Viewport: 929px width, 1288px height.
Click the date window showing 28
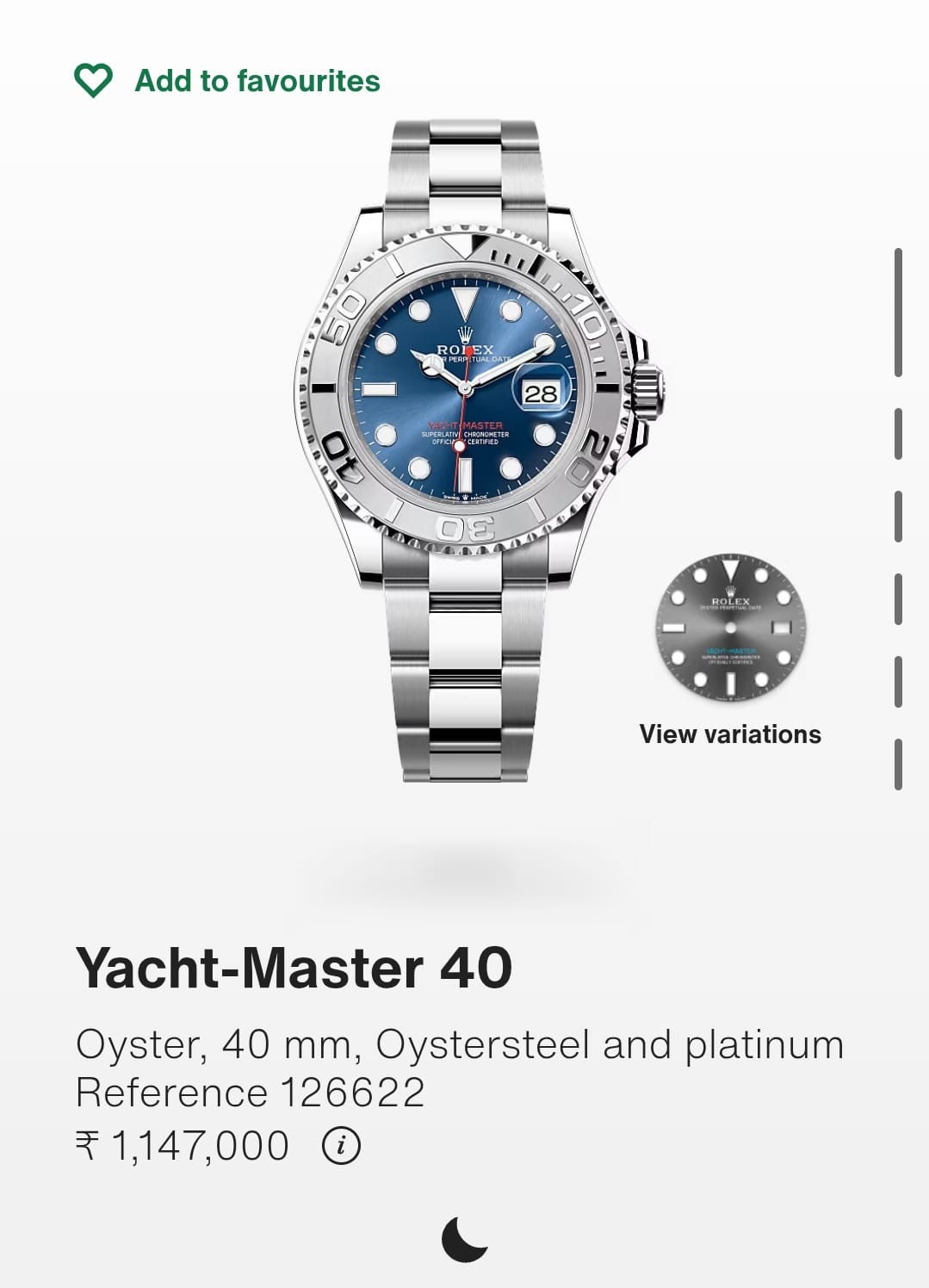541,393
